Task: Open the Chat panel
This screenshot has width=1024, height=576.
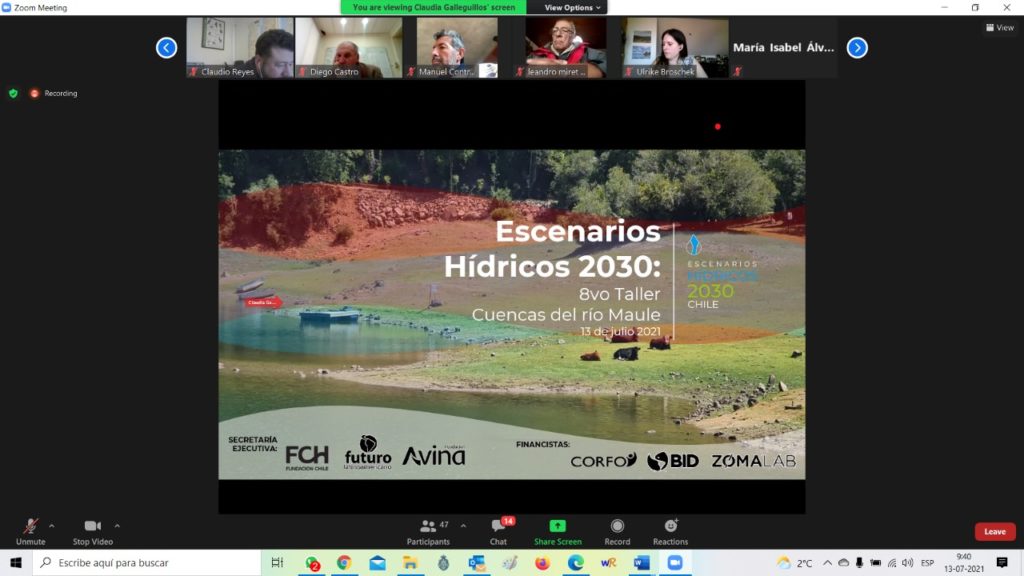Action: coord(498,527)
